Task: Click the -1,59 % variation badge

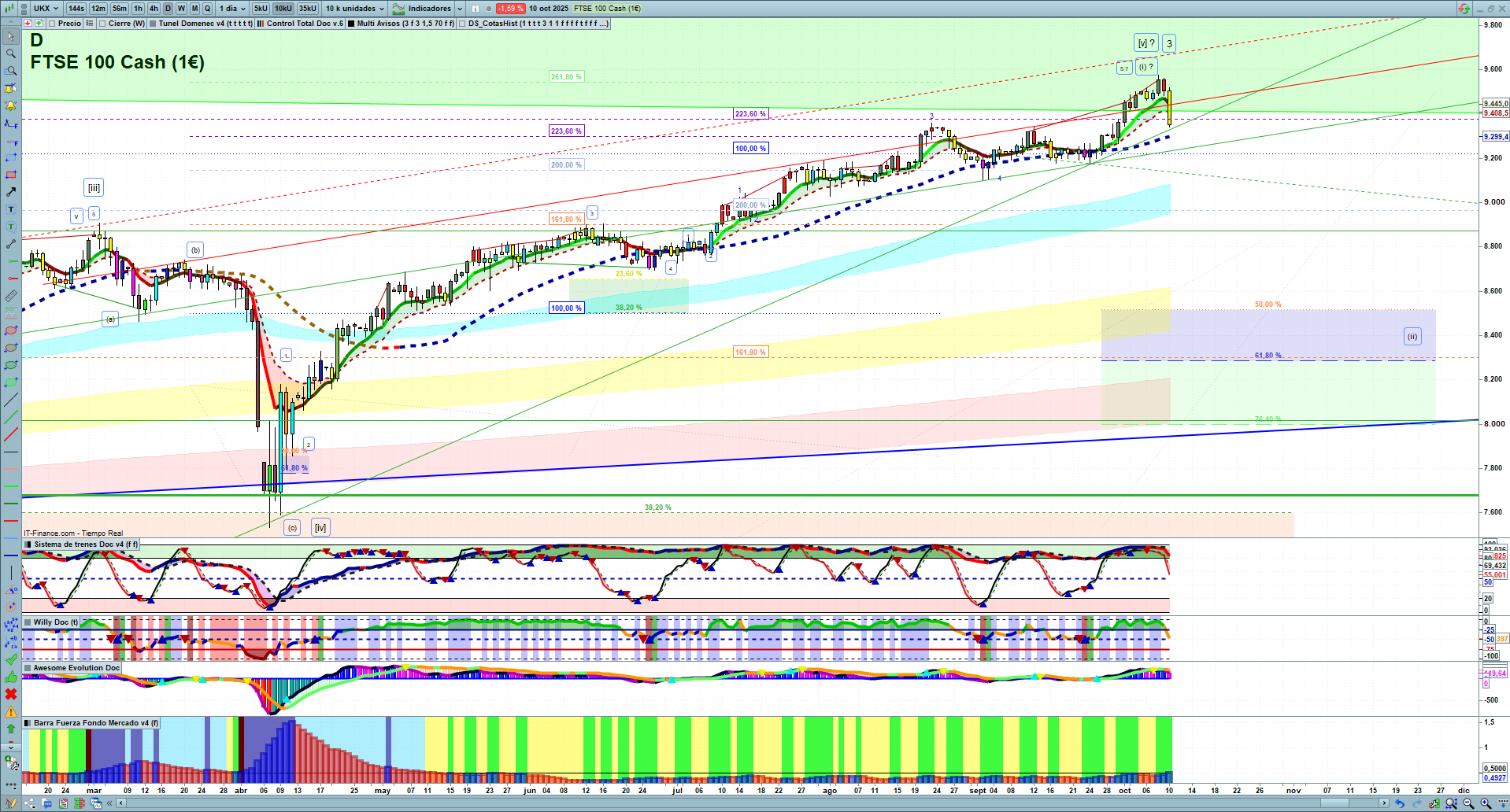Action: (510, 9)
